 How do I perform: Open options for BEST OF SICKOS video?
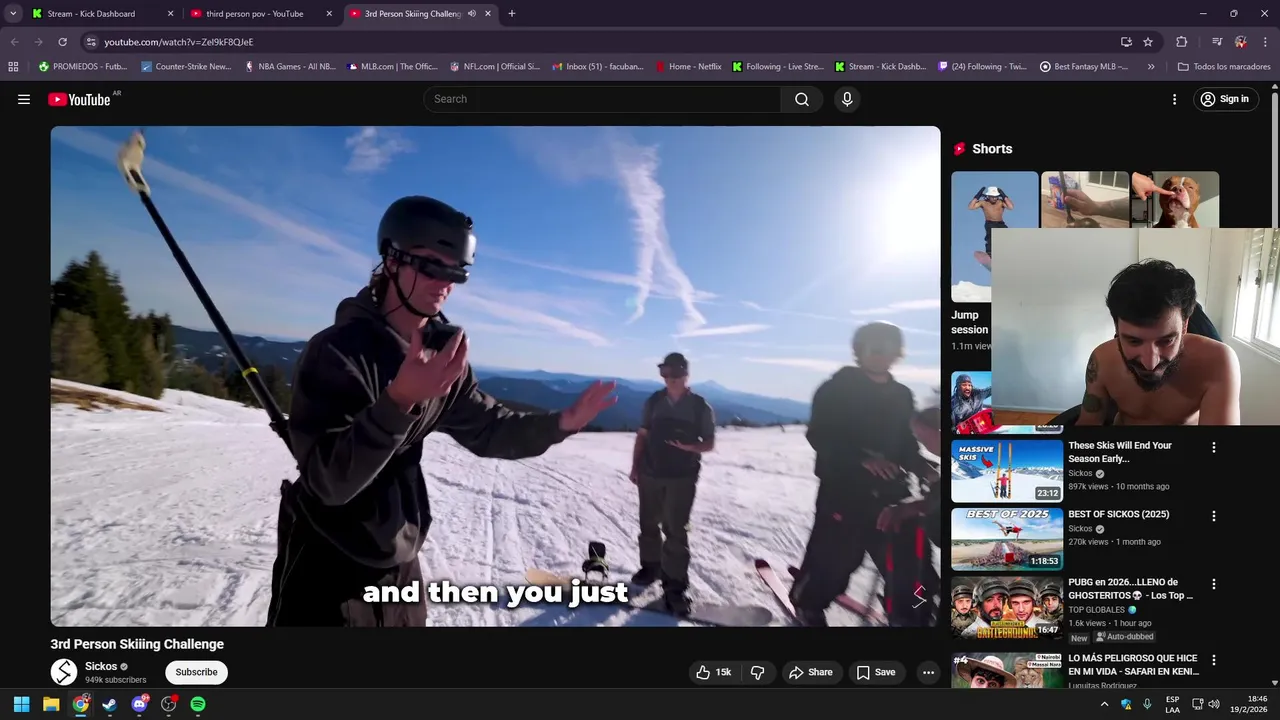[x=1214, y=516]
